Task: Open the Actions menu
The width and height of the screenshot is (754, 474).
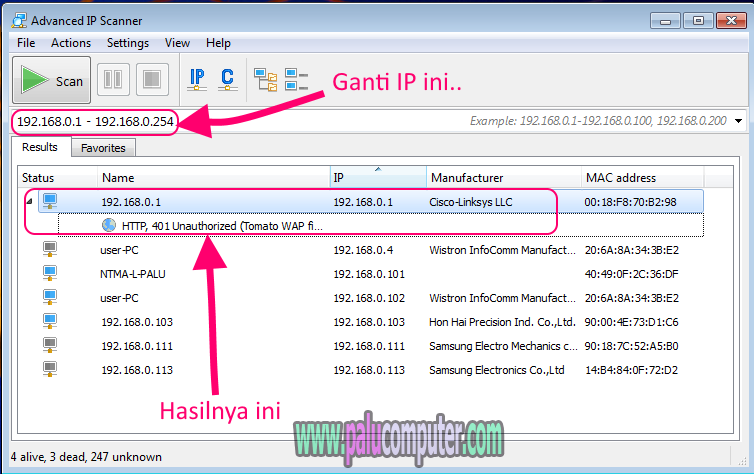Action: point(70,43)
